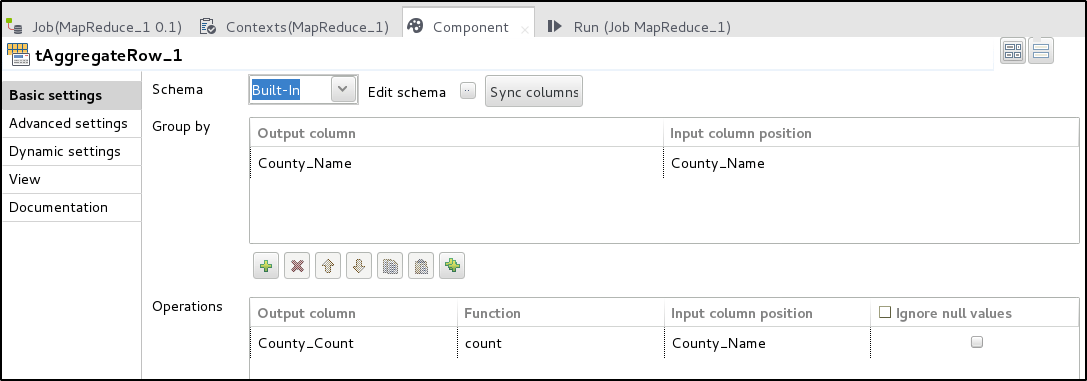The width and height of the screenshot is (1087, 381).
Task: Click the rightmost green plus icon under Group by
Action: (x=452, y=266)
